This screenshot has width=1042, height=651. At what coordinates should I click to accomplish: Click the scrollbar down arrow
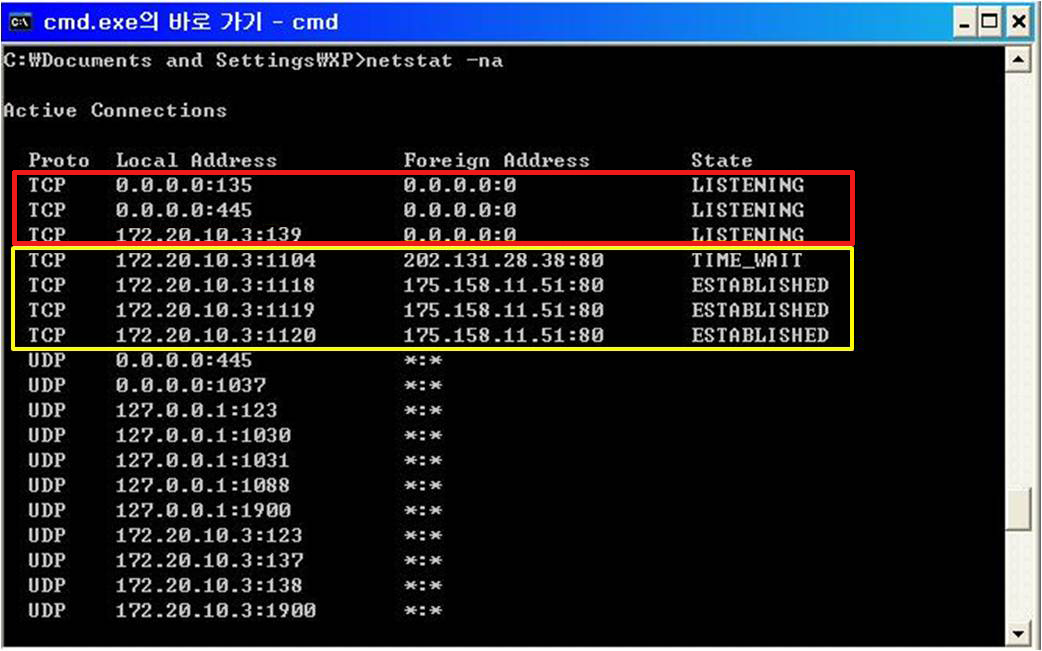(1018, 633)
